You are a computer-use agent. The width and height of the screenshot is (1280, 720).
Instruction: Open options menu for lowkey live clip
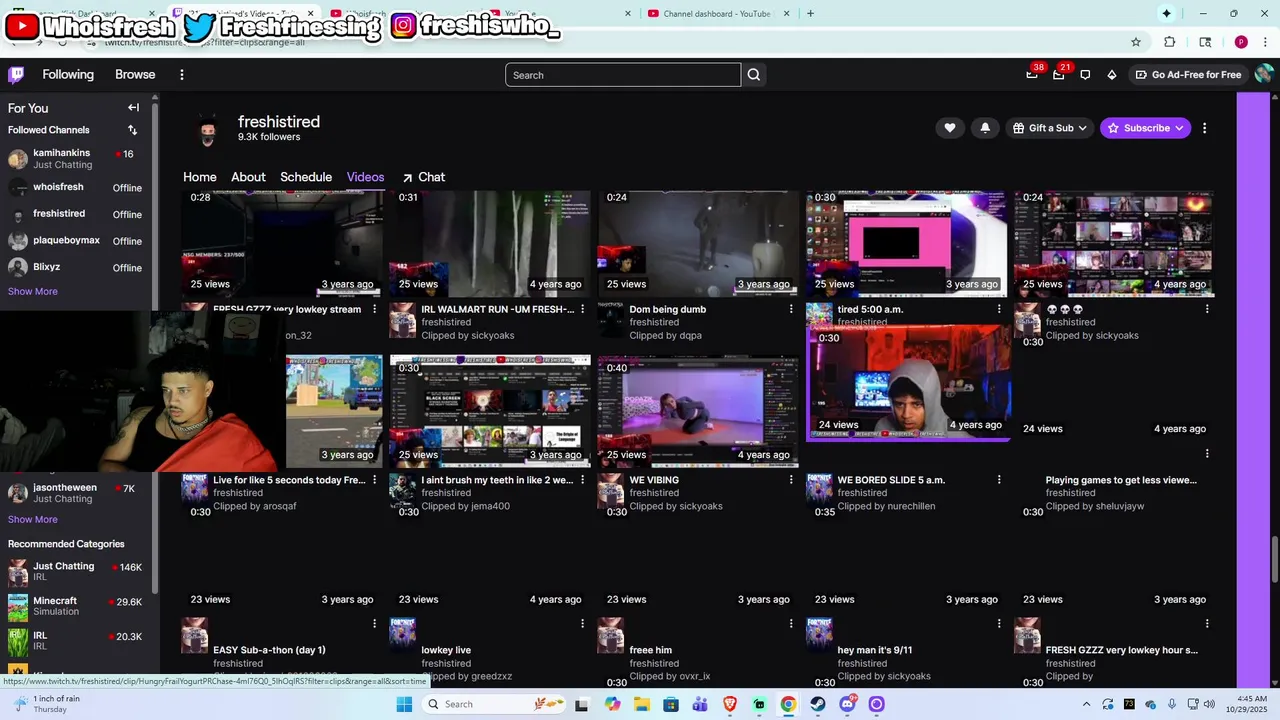[582, 623]
